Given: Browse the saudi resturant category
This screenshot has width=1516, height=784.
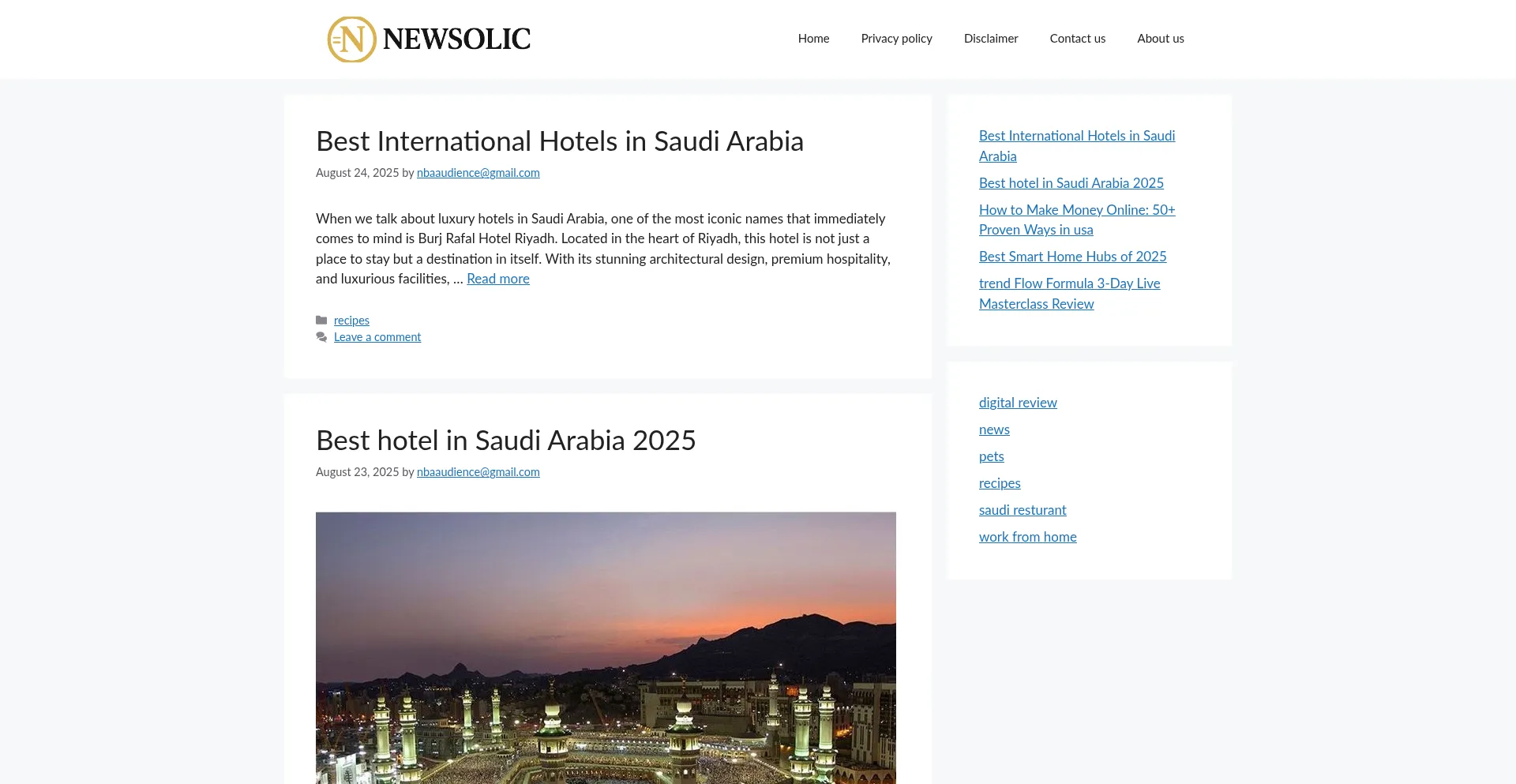Looking at the screenshot, I should pos(1023,510).
